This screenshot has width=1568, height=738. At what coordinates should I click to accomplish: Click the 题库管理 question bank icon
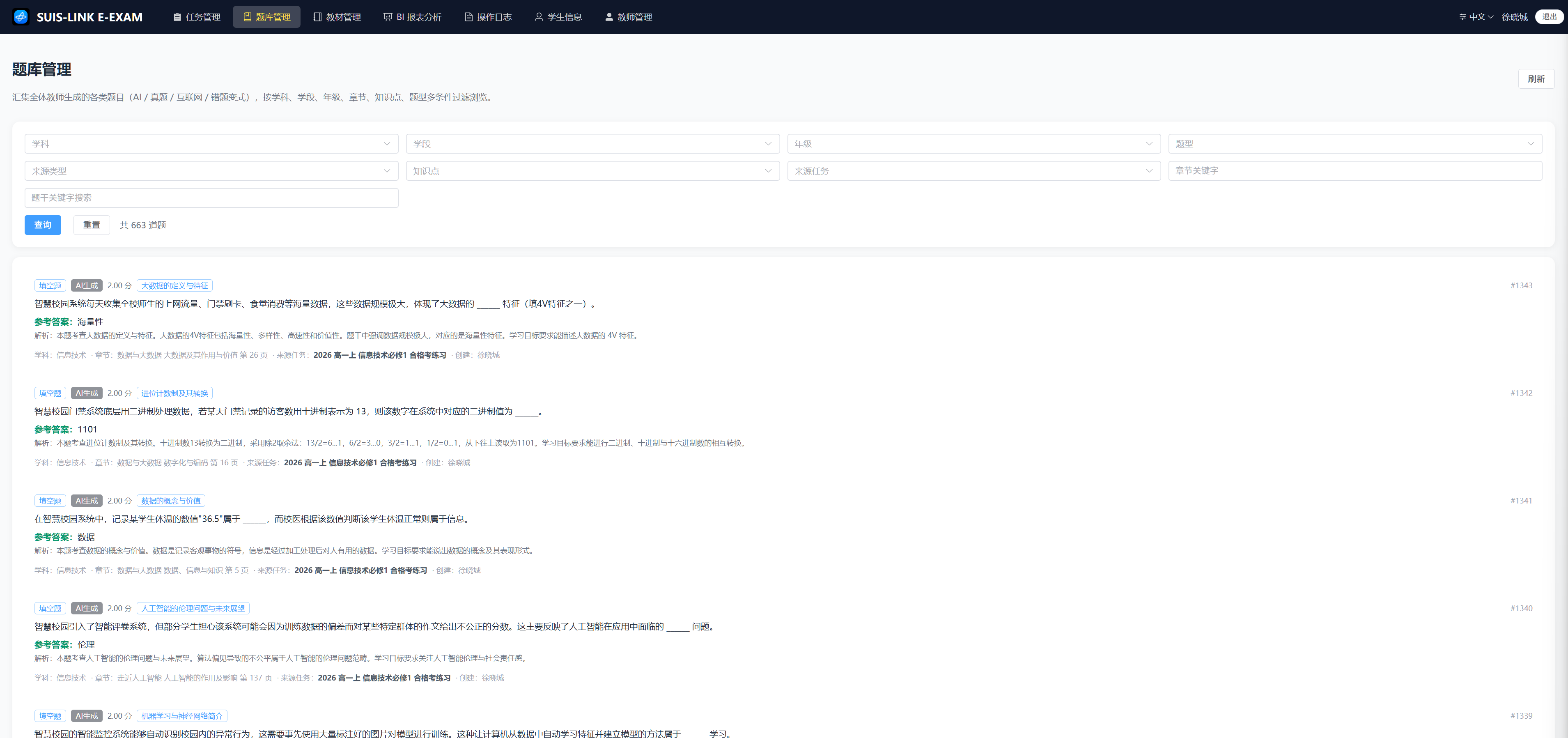pos(247,17)
